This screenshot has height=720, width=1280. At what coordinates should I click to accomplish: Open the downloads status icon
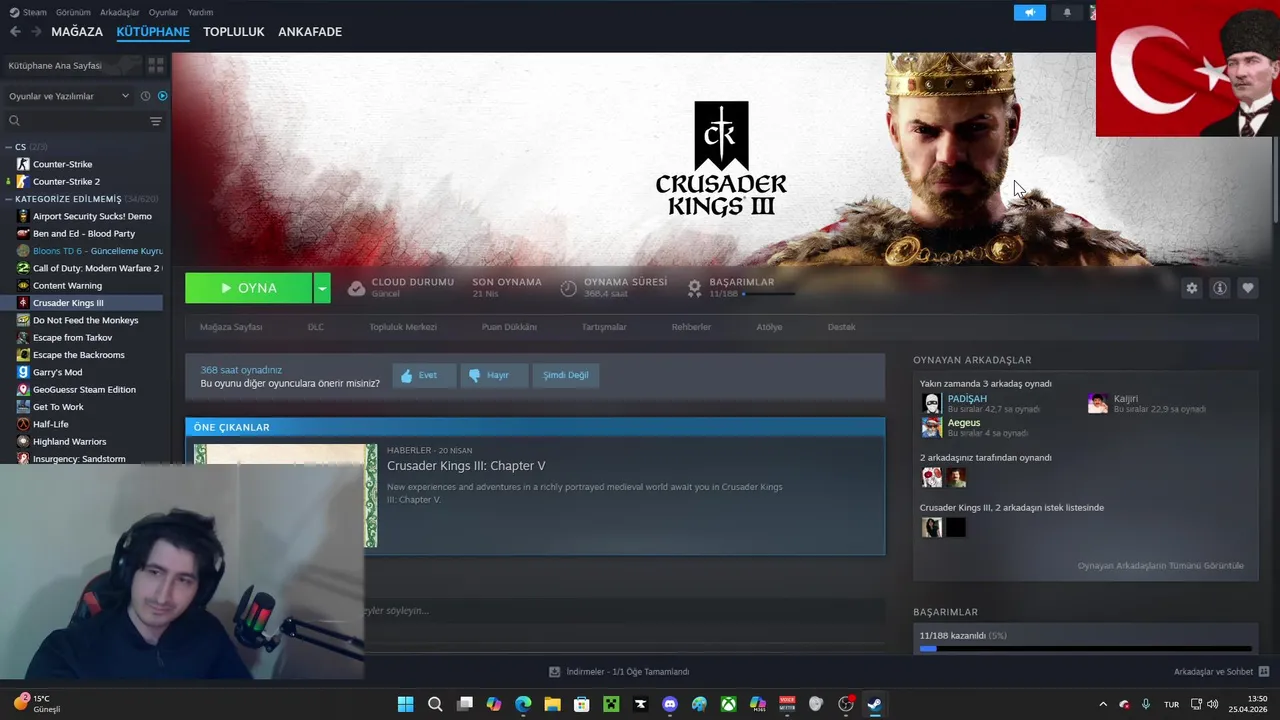[555, 672]
